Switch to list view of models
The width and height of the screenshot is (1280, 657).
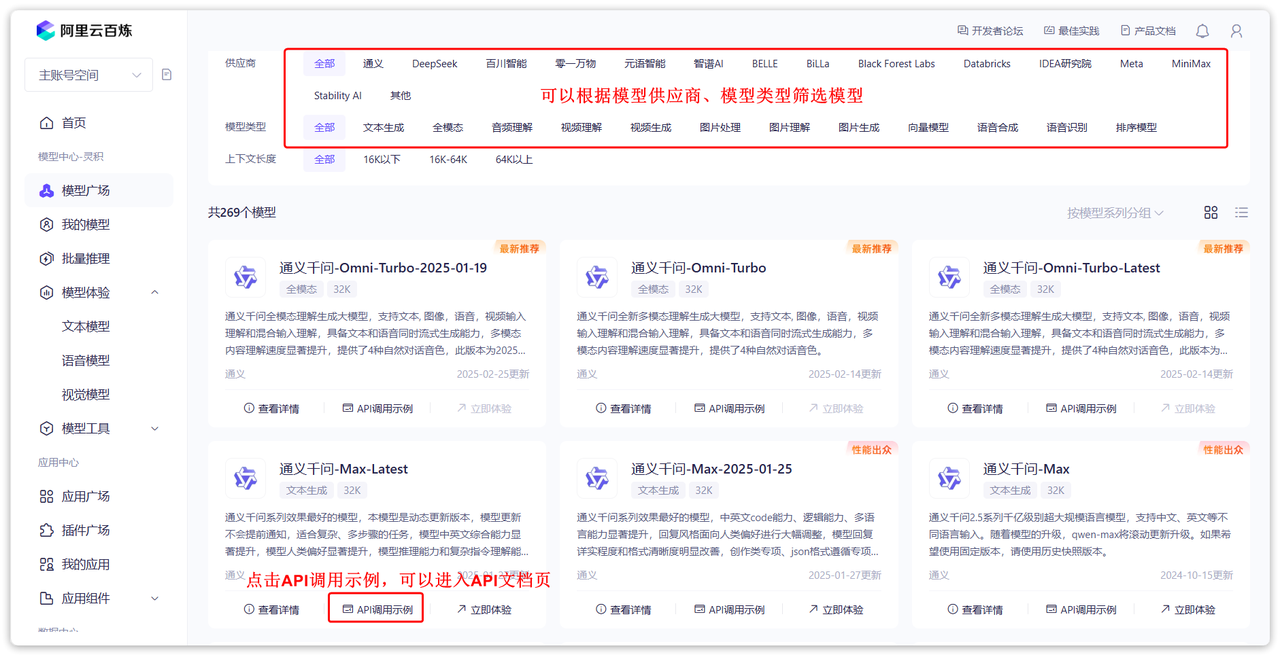[x=1241, y=212]
